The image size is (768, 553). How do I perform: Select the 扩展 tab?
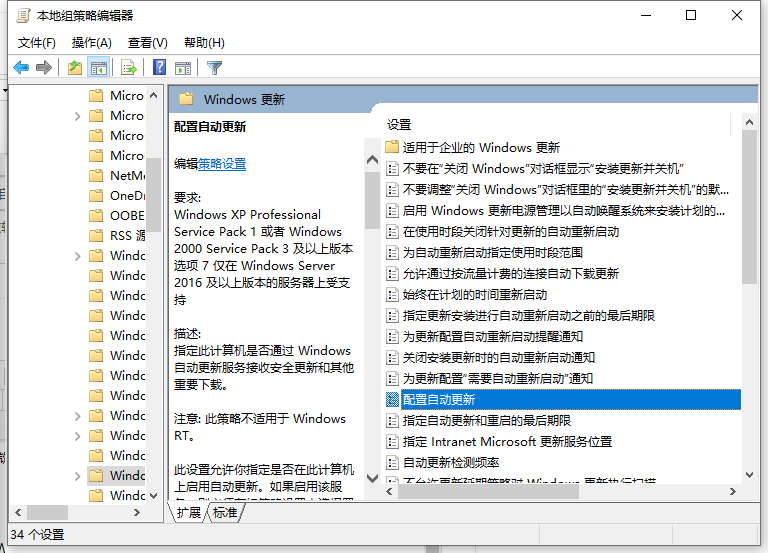pyautogui.click(x=188, y=513)
